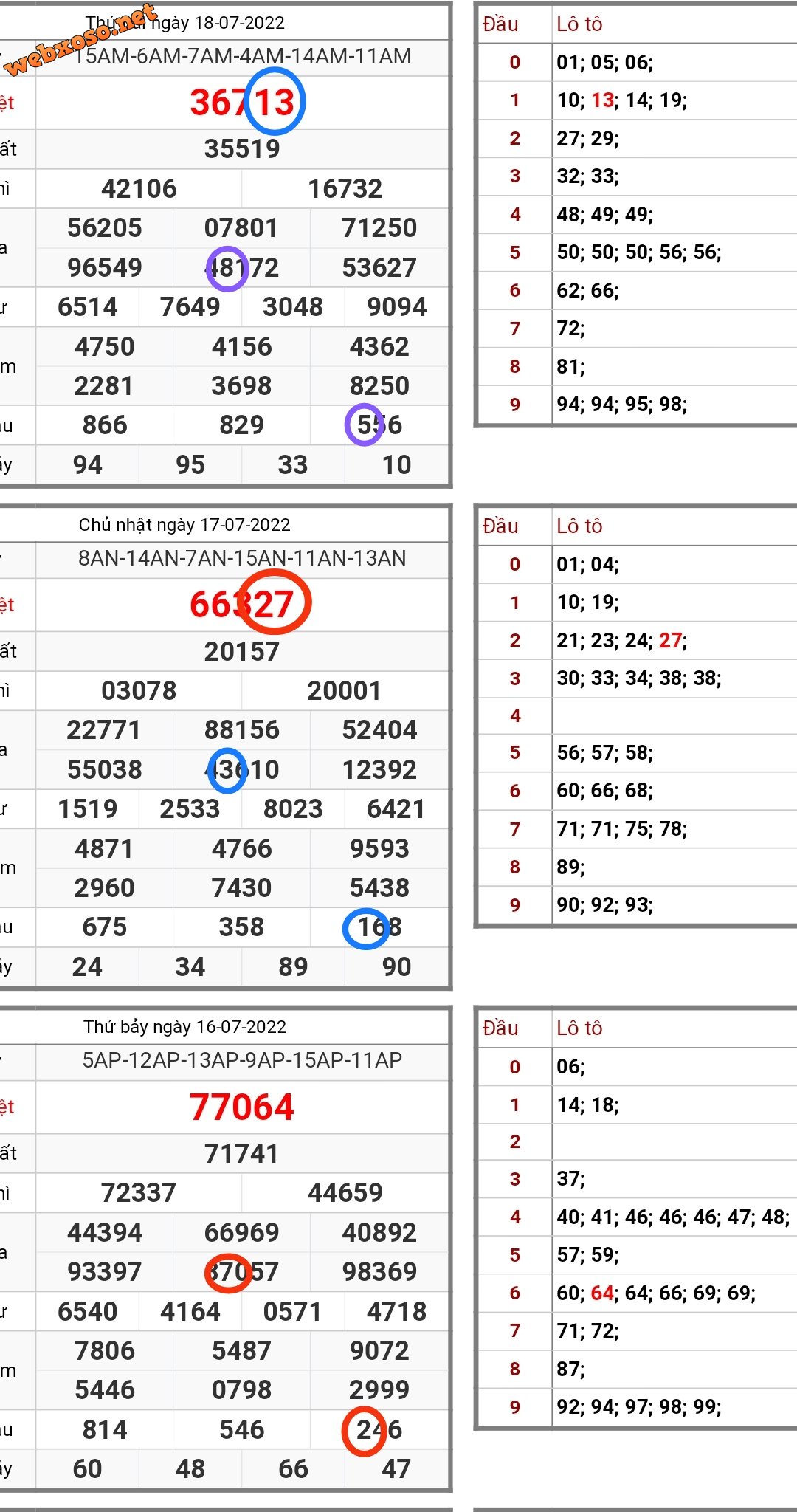797x1512 pixels.
Task: Click fifth prize number 7430
Action: [242, 888]
